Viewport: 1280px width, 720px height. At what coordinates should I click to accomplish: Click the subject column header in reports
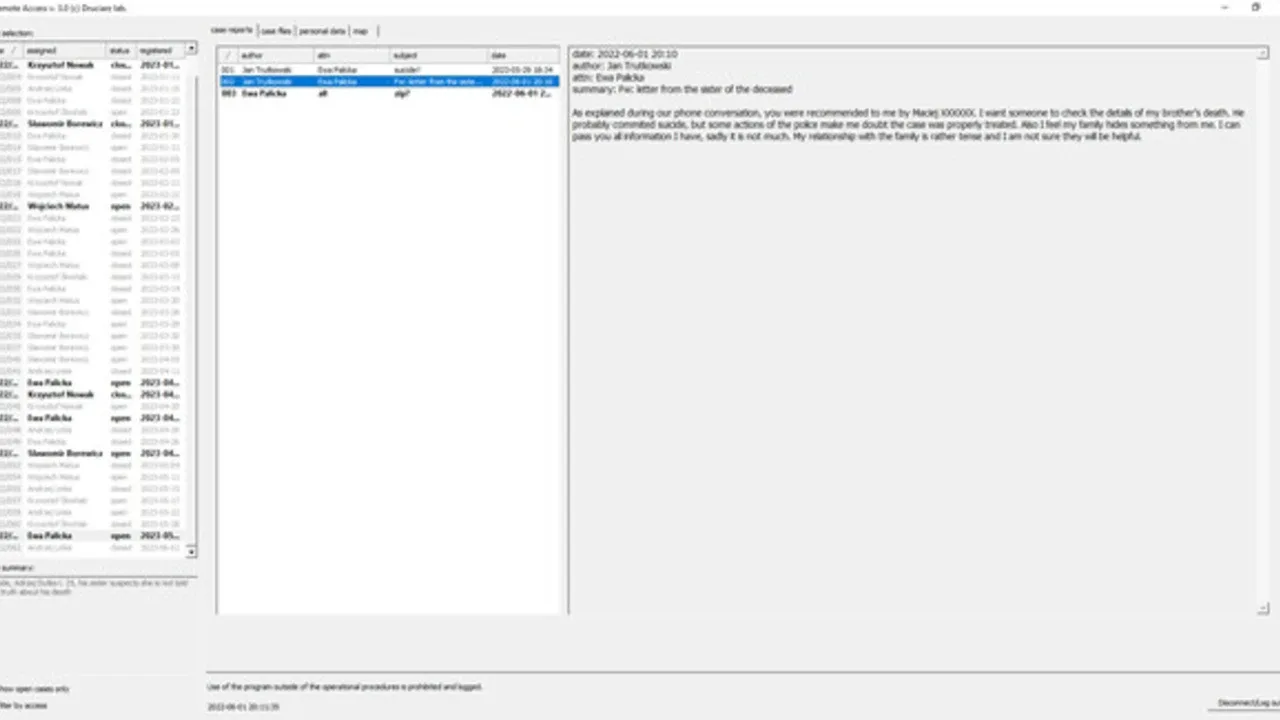[438, 55]
